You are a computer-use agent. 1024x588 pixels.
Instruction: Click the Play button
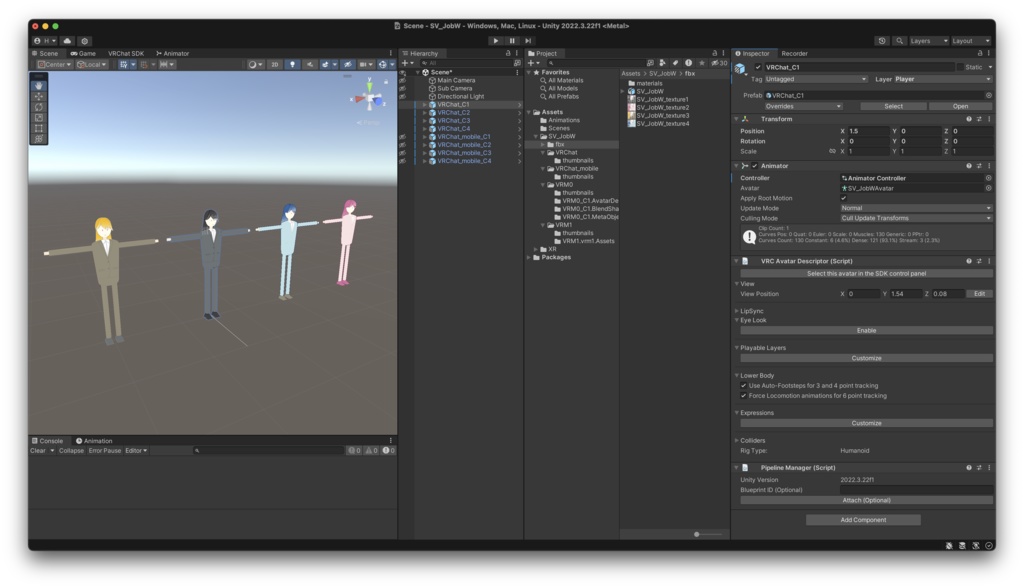pos(496,41)
